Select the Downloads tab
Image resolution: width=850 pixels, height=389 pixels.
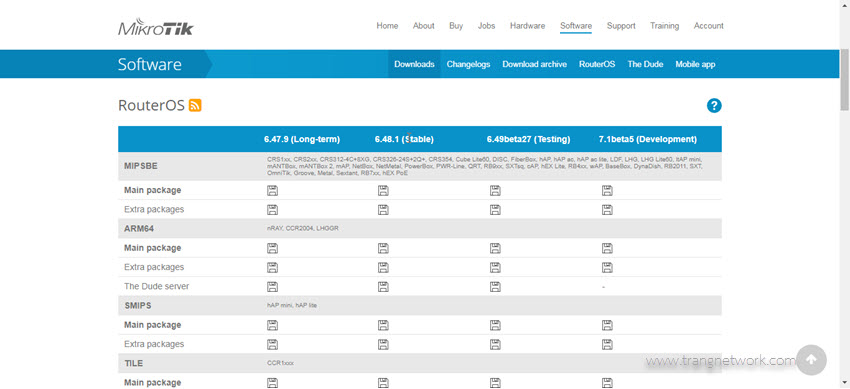point(414,64)
